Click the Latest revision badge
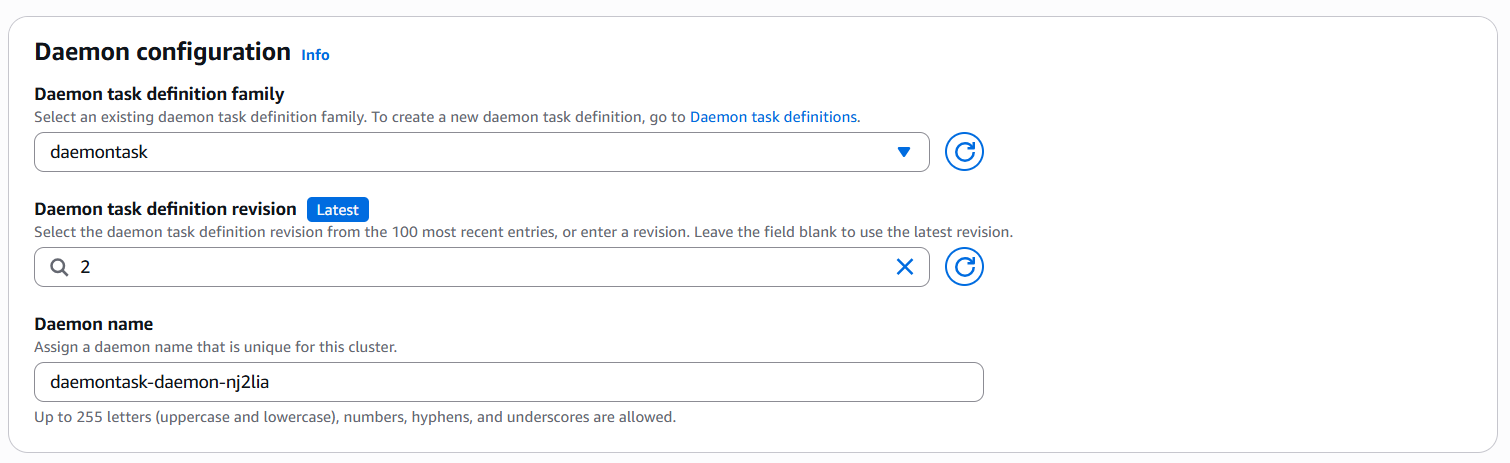Image resolution: width=1510 pixels, height=463 pixels. point(338,209)
